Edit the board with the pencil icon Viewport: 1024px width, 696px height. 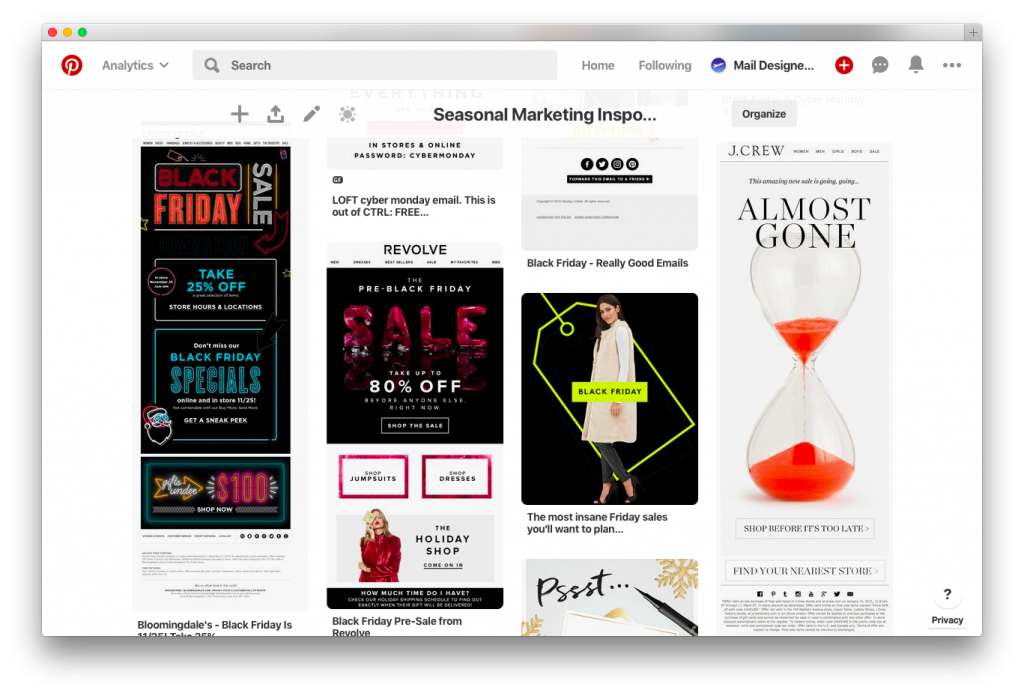pos(312,114)
